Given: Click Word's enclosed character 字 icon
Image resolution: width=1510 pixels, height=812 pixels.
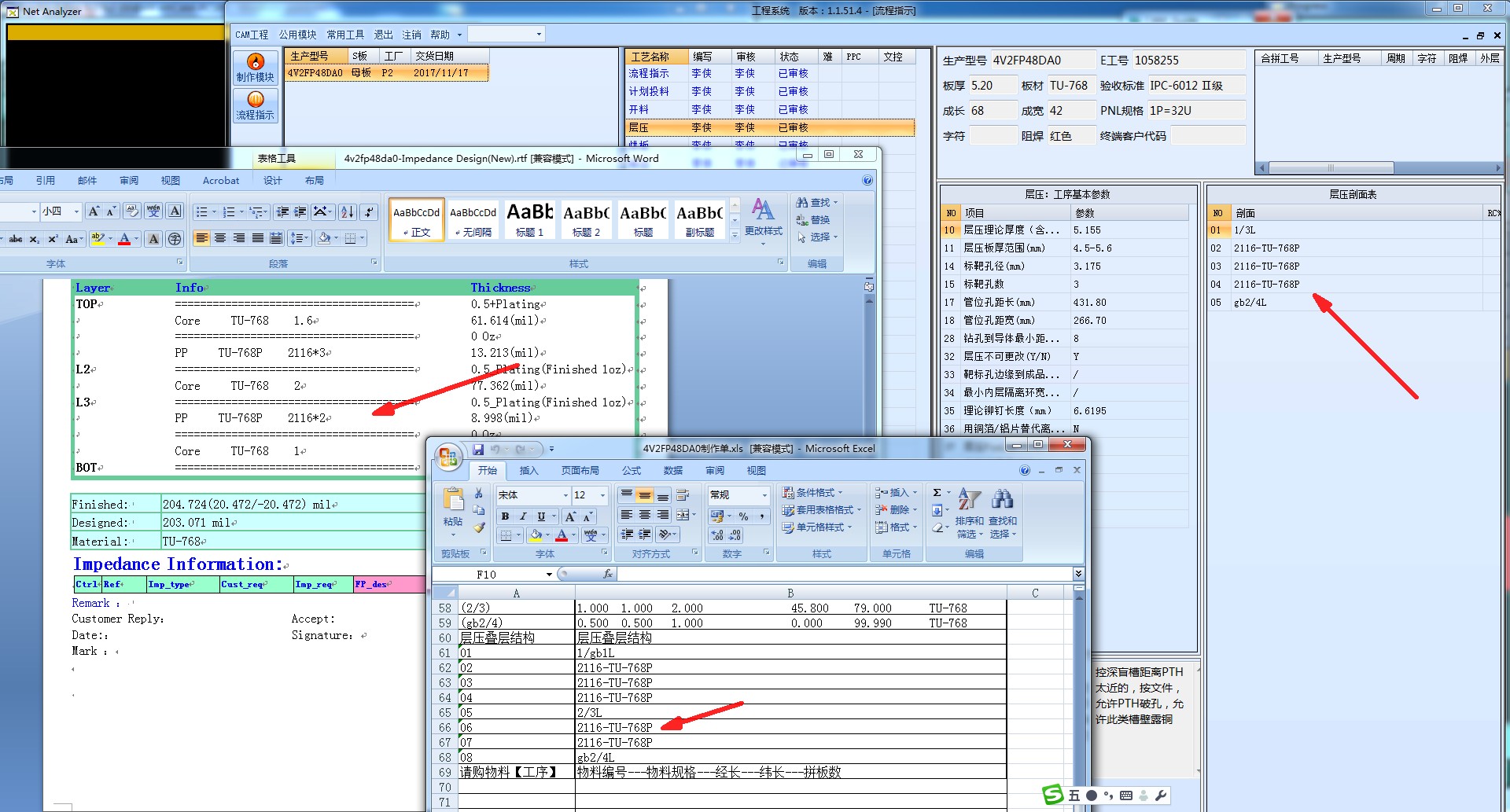Looking at the screenshot, I should pyautogui.click(x=175, y=239).
